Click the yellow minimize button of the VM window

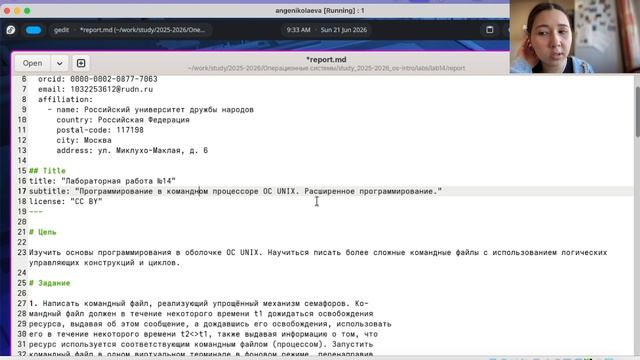pos(17,11)
